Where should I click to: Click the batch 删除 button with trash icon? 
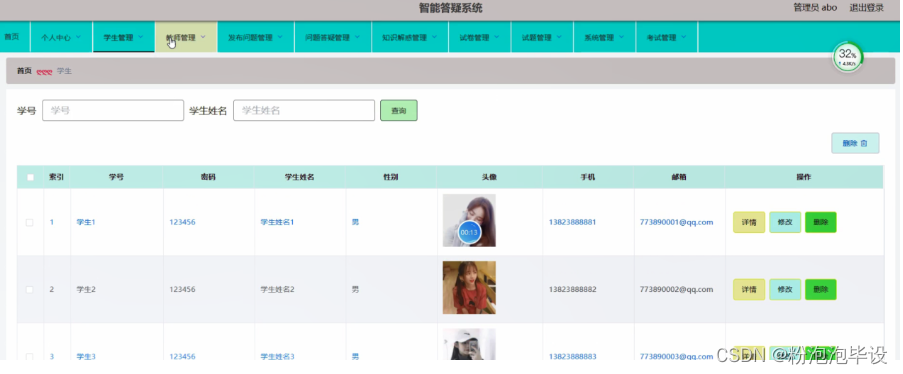(855, 143)
